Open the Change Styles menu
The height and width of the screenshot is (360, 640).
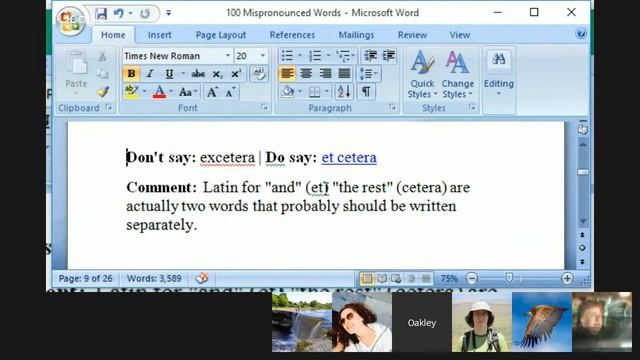coord(458,74)
